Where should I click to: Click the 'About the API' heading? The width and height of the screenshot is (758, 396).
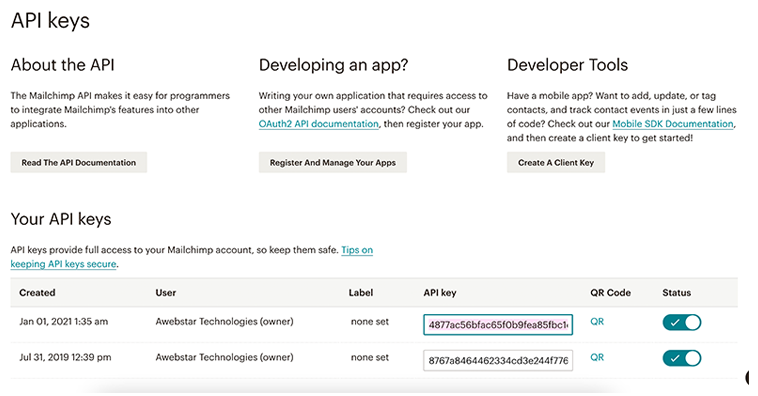pos(63,65)
